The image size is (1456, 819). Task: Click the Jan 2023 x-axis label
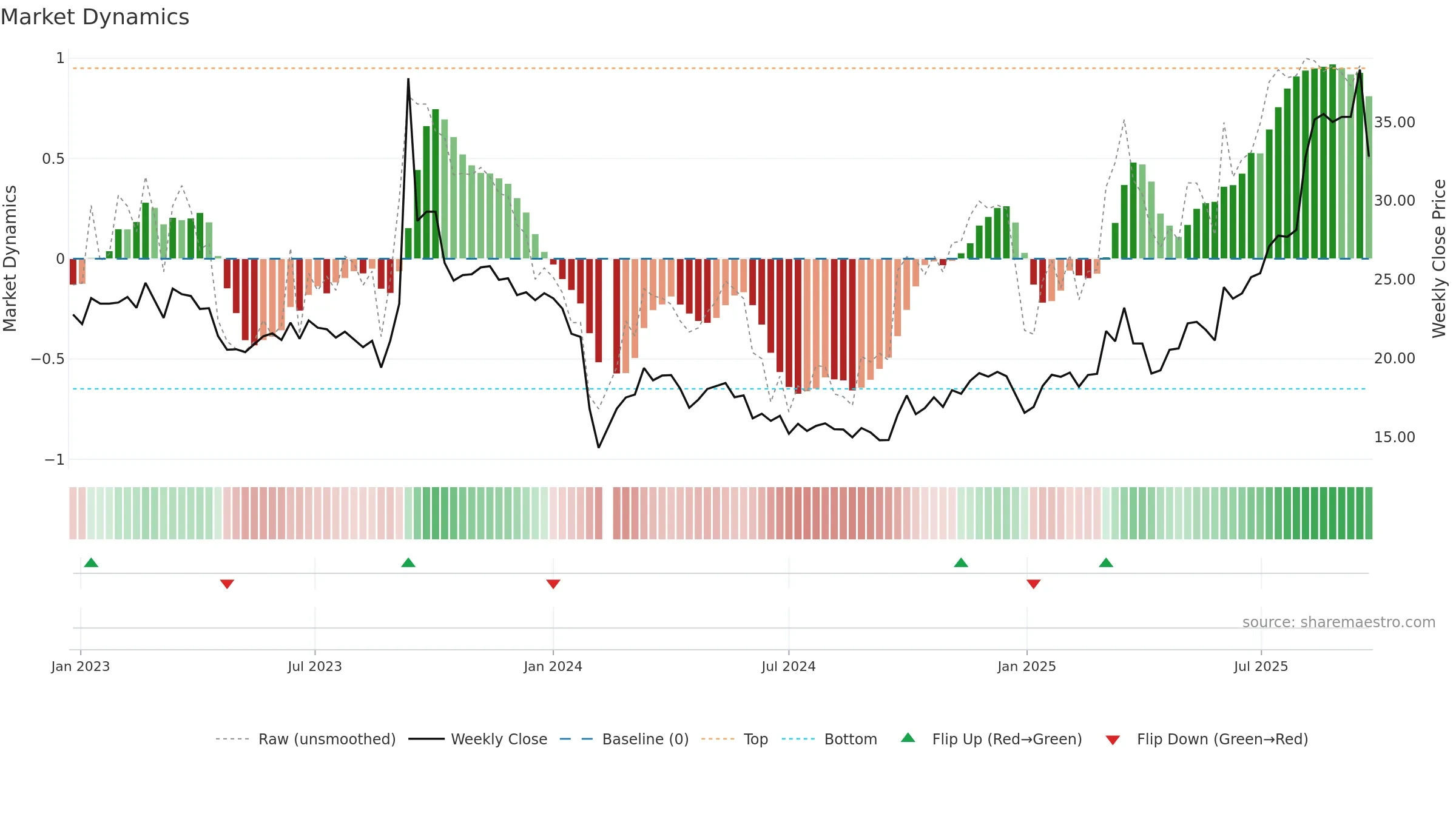click(x=81, y=666)
